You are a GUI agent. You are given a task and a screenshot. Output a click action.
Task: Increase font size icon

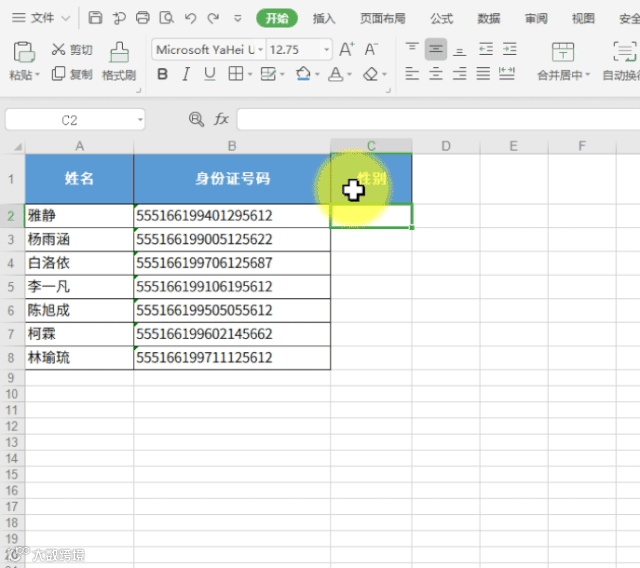pyautogui.click(x=347, y=49)
